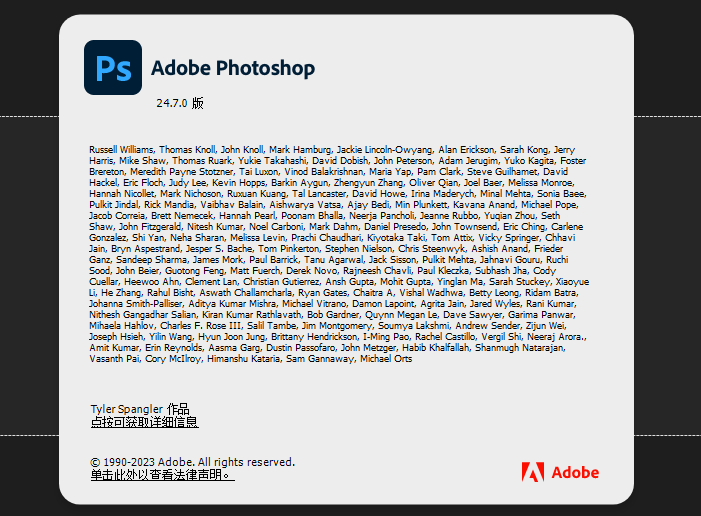Click the name Sam Gannaway
Image resolution: width=701 pixels, height=516 pixels.
click(x=319, y=358)
